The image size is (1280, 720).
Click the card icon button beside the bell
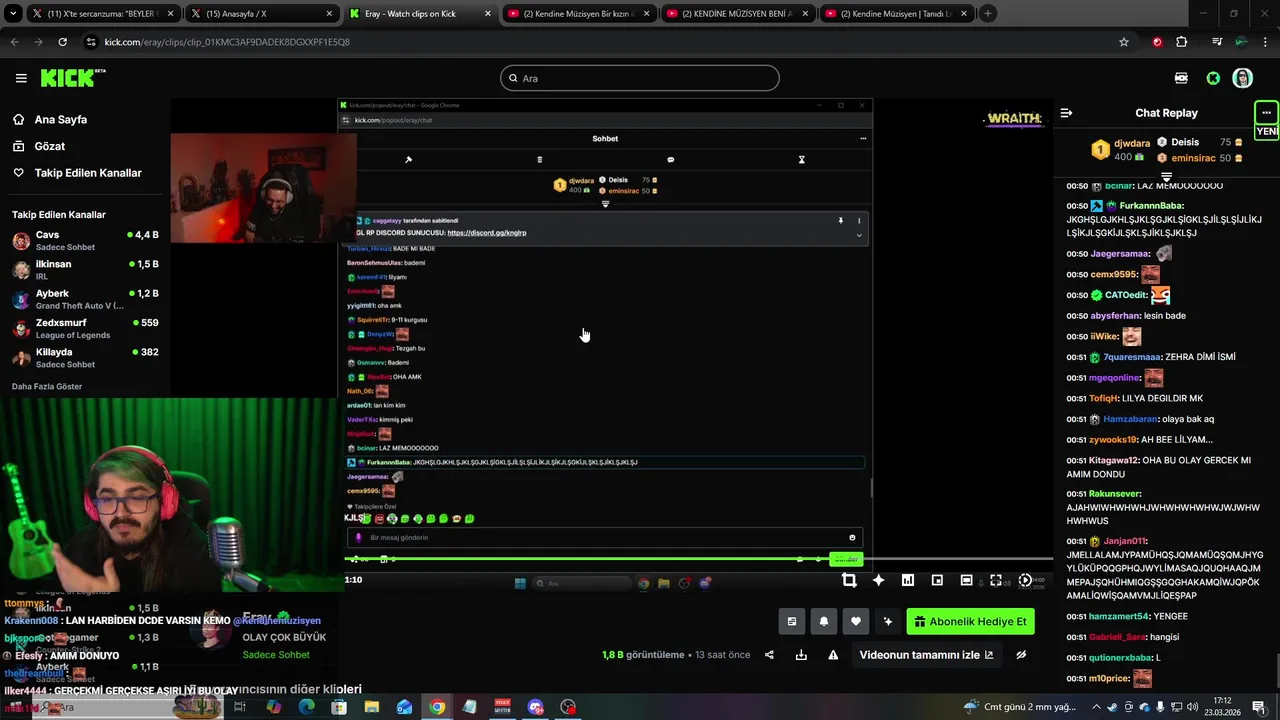(x=792, y=621)
